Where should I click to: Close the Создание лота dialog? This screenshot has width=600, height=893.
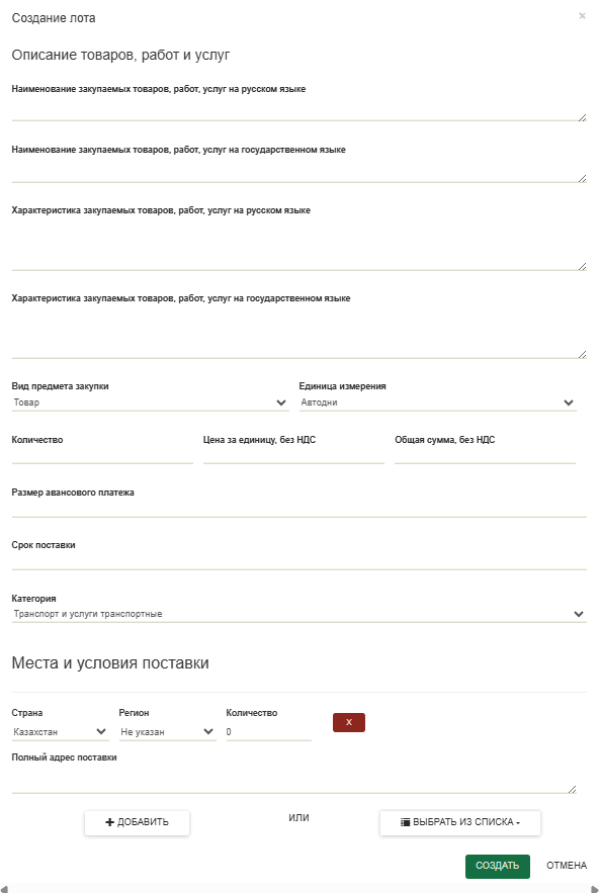coord(582,16)
